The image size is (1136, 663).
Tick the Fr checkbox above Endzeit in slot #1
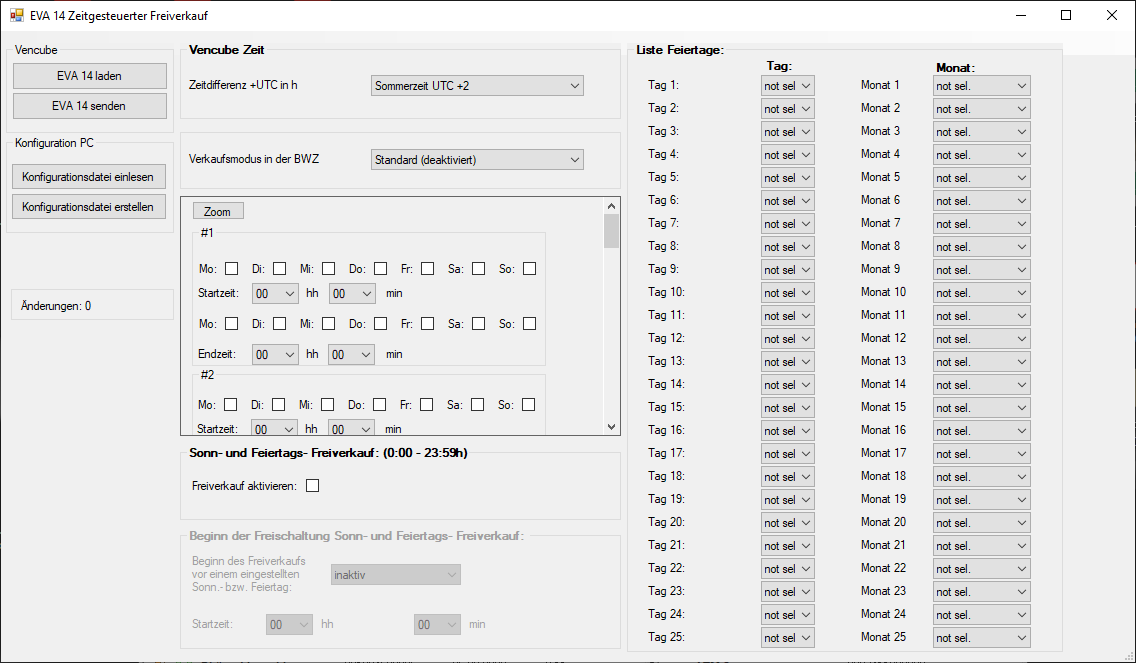point(427,324)
